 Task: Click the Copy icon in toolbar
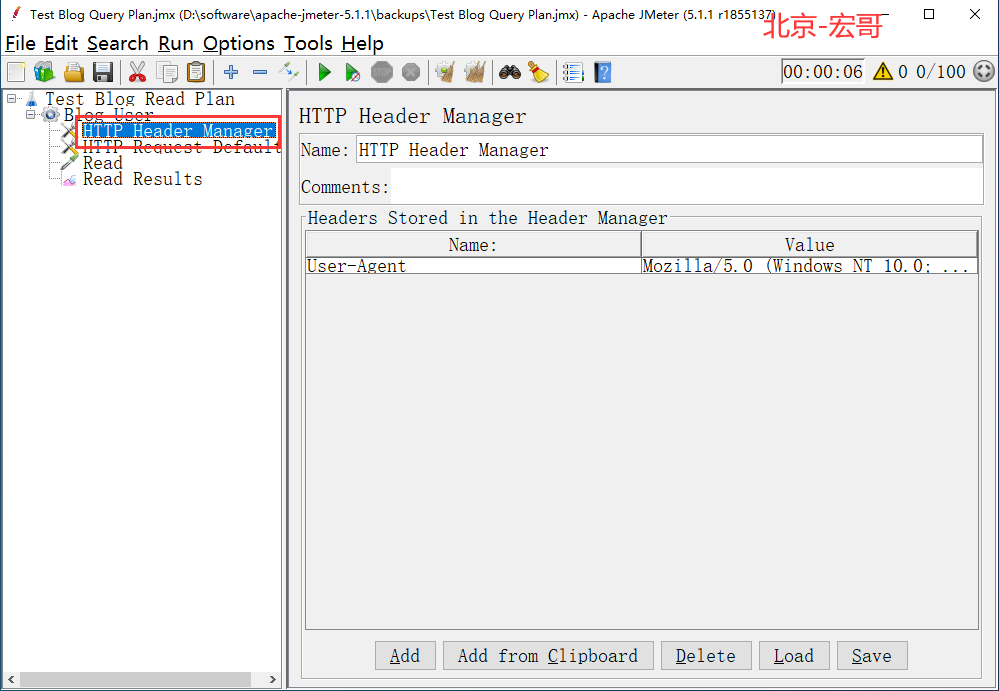tap(167, 72)
